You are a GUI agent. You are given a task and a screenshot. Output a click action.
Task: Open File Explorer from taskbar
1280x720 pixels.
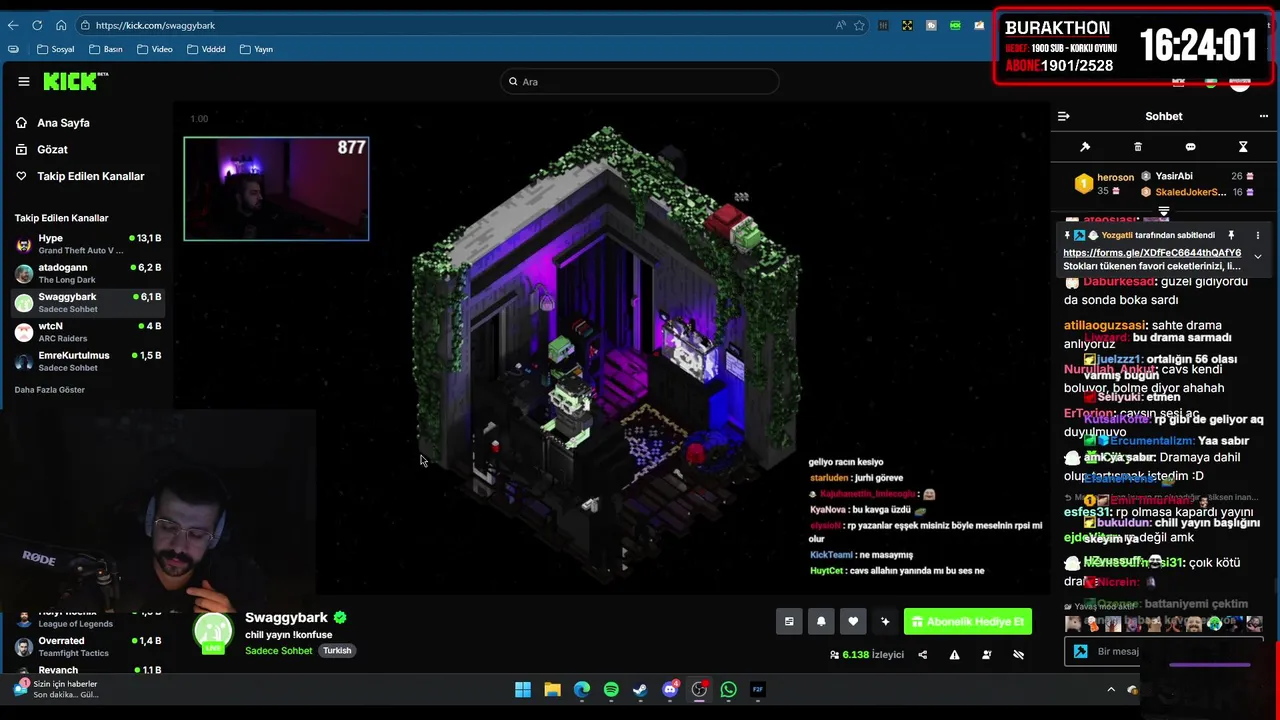click(x=552, y=689)
